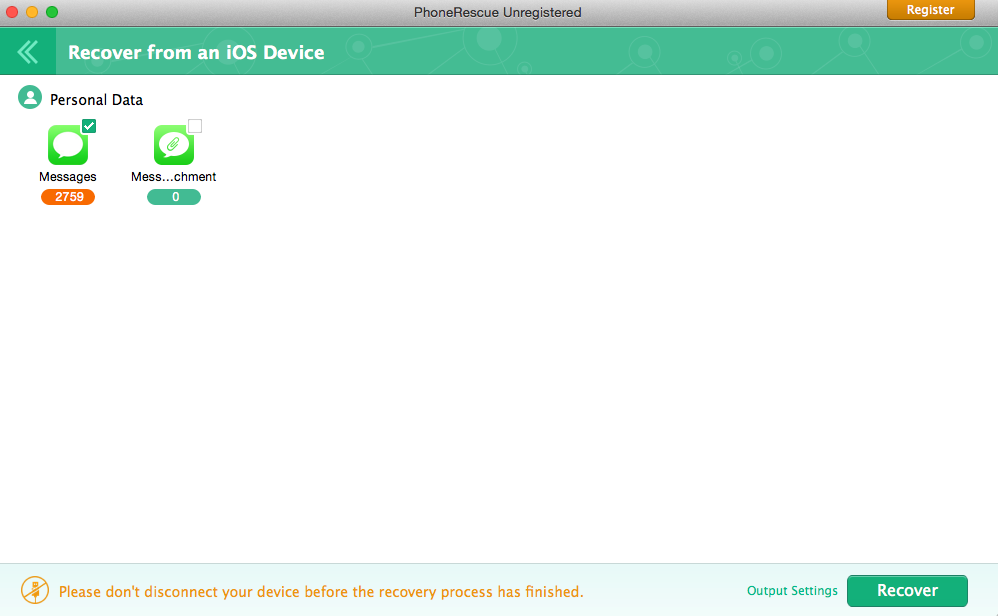This screenshot has width=998, height=616.
Task: Maximize the window with green button
Action: pos(52,12)
